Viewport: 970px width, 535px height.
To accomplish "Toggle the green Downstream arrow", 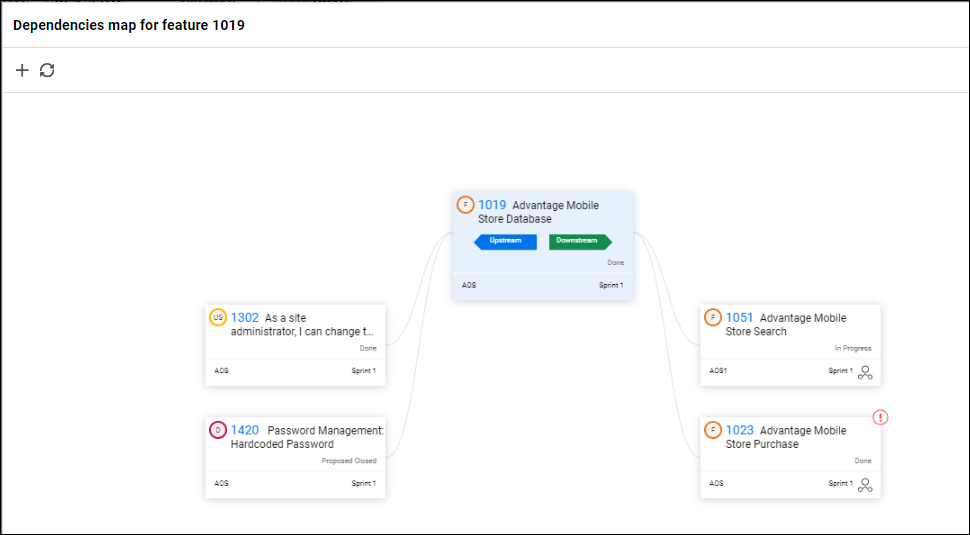I will [580, 241].
